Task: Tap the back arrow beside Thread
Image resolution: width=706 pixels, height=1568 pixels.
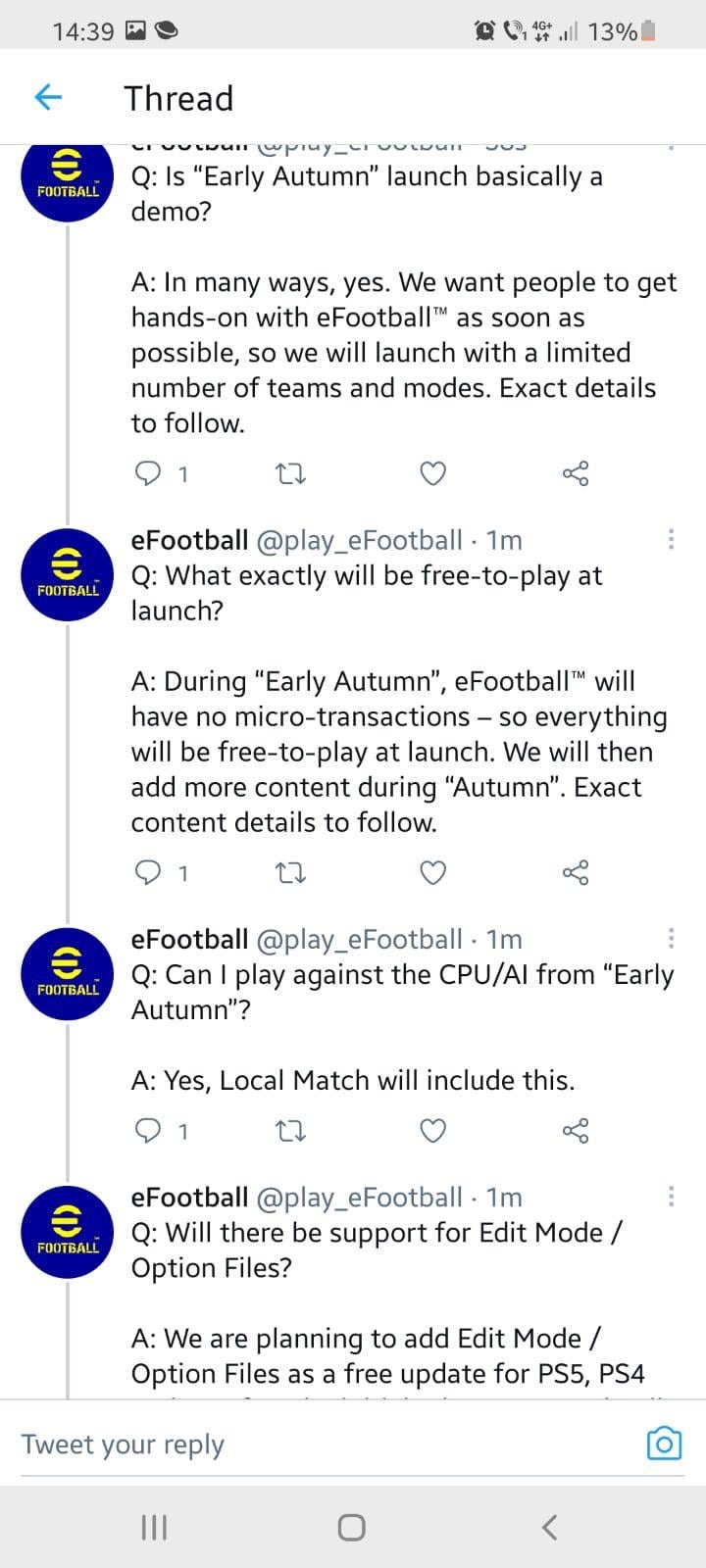Action: point(48,97)
